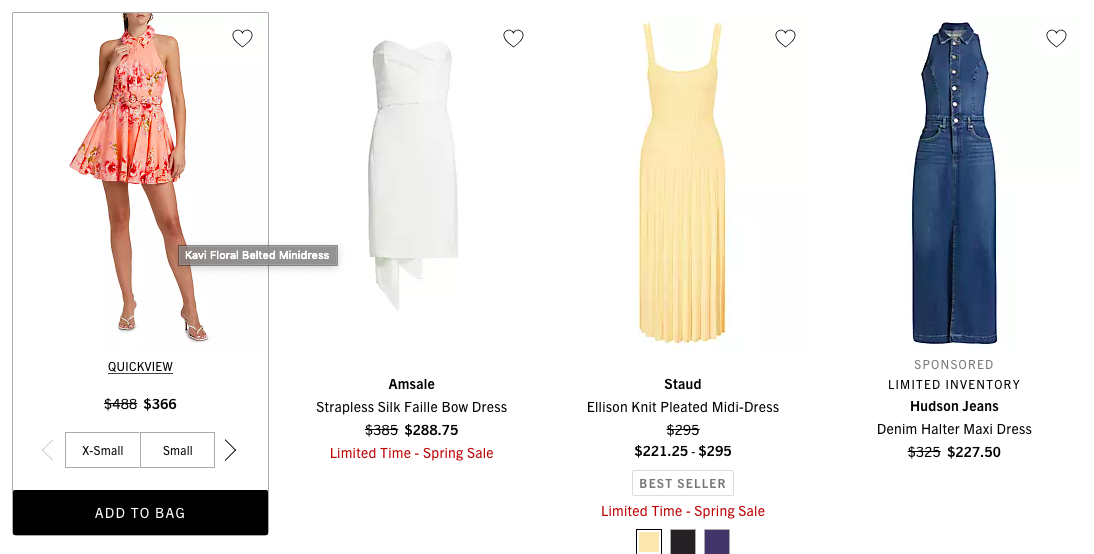The image size is (1094, 554).
Task: Add Staud pleated midi-dress to wishlist
Action: 785,39
